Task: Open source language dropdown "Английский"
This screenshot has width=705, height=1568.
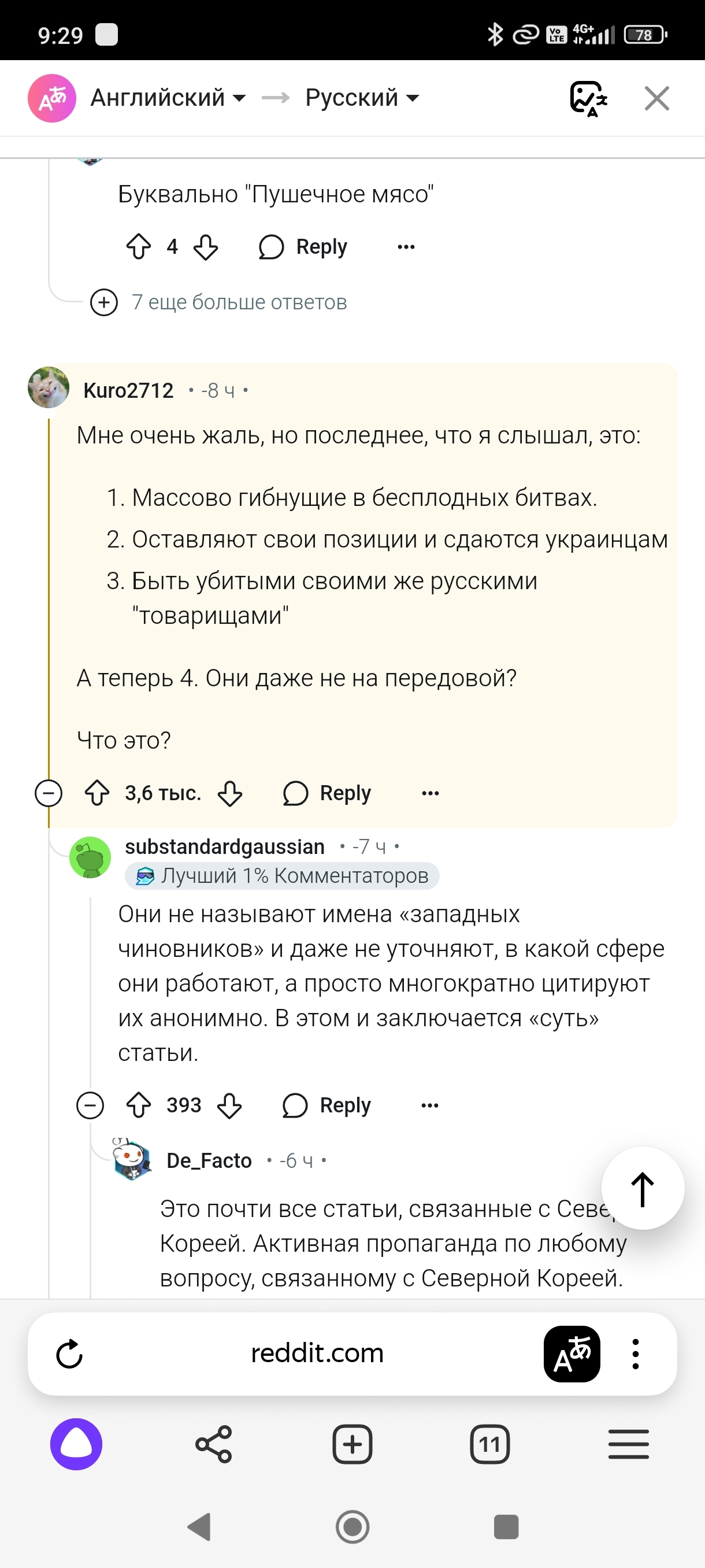Action: [x=167, y=98]
